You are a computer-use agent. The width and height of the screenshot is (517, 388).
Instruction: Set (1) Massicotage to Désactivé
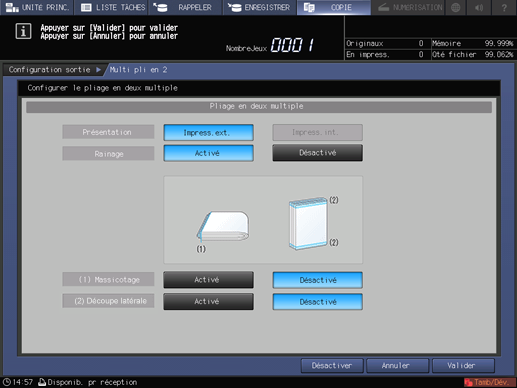[x=317, y=280]
